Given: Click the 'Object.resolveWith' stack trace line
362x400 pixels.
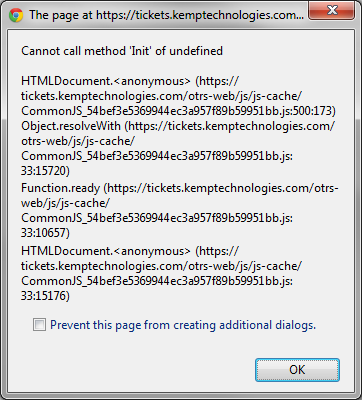Looking at the screenshot, I should (x=178, y=126).
